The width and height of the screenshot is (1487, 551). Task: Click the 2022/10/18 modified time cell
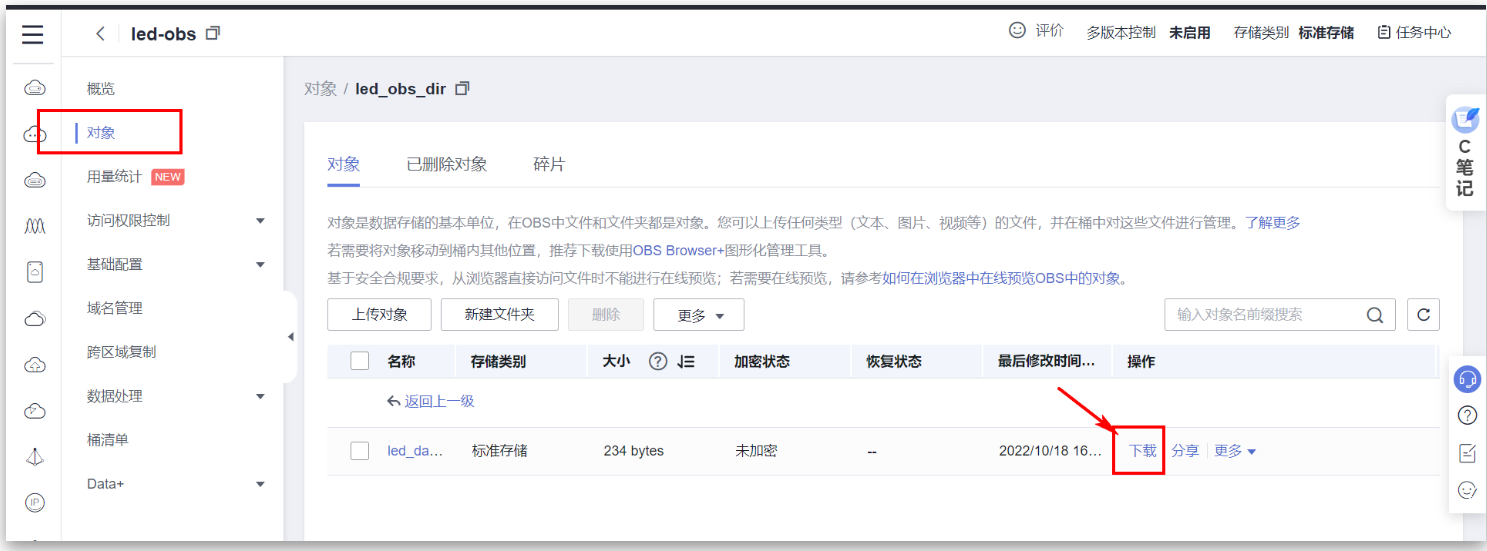point(1050,451)
